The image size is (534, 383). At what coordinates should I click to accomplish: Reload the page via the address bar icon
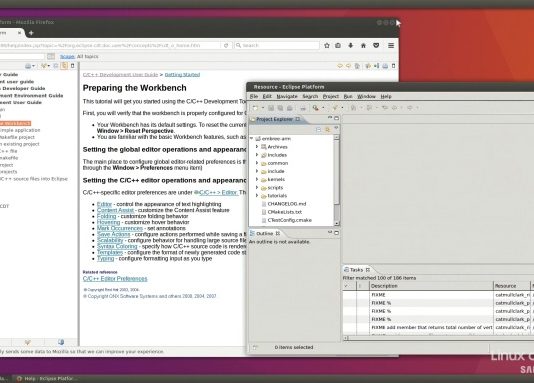point(226,45)
